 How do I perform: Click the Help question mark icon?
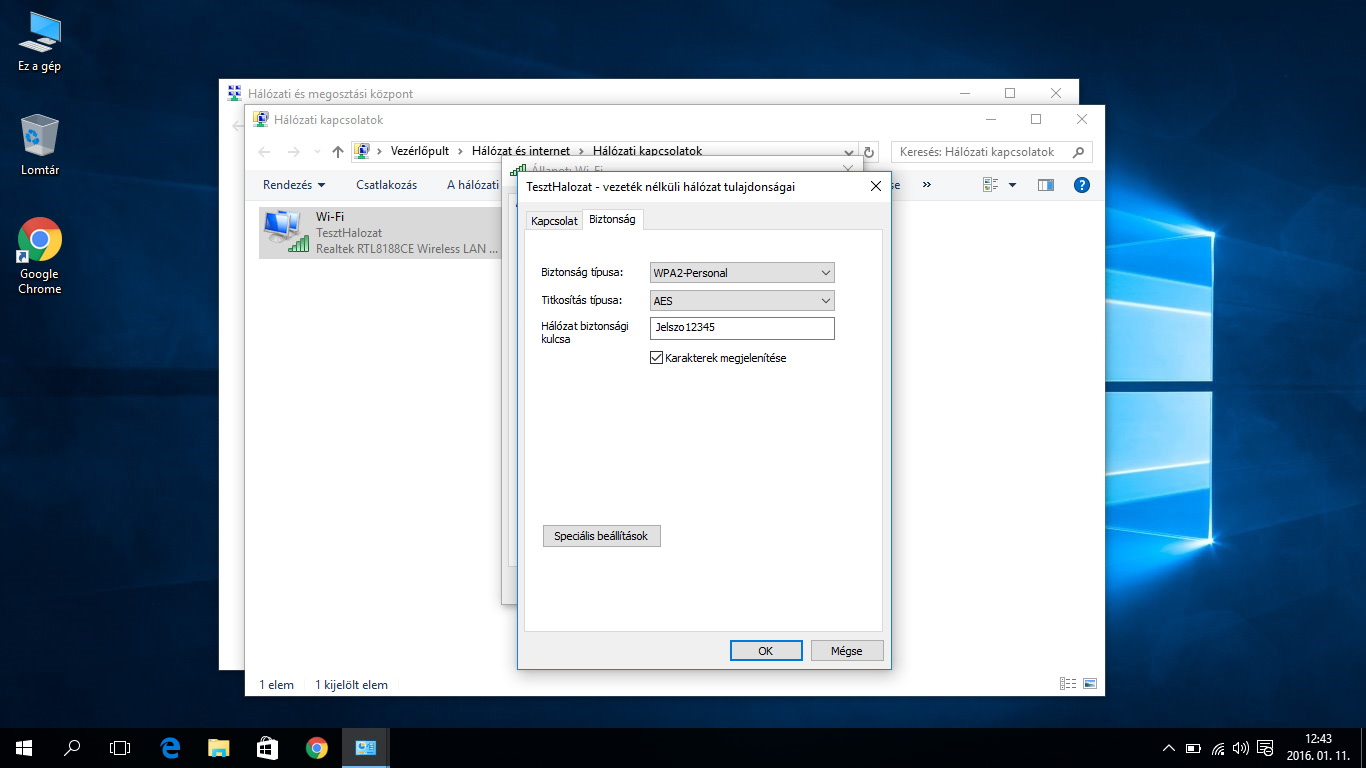[1081, 185]
